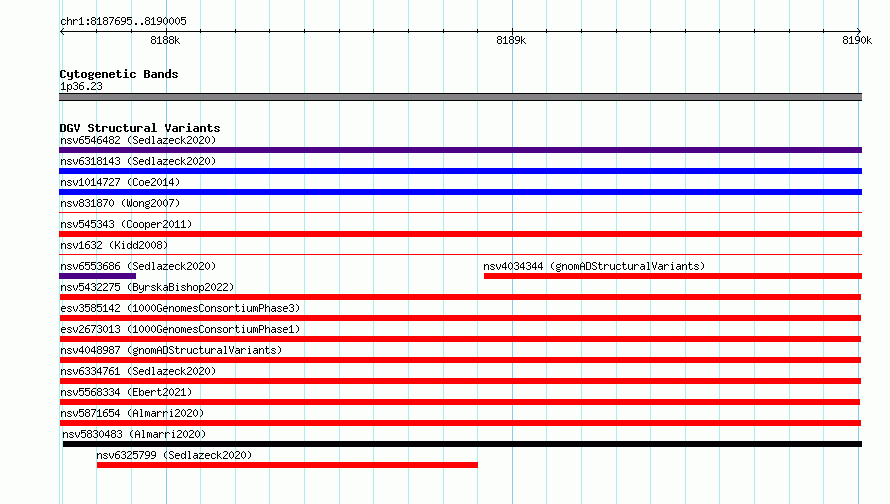Click esv3585142 (1000GenomesConsortiumPhase3) label
This screenshot has width=890, height=504.
coord(180,308)
